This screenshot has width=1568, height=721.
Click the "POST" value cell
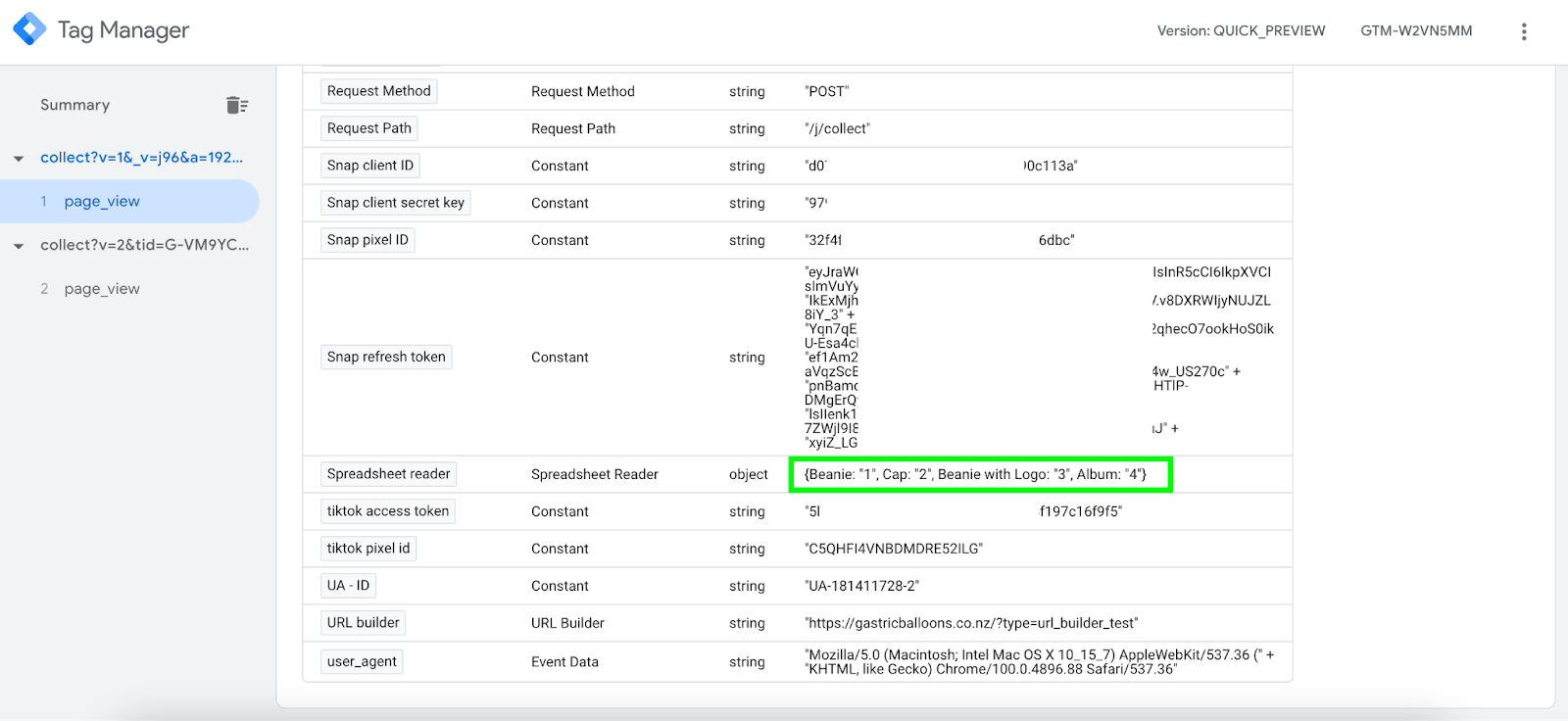click(827, 91)
